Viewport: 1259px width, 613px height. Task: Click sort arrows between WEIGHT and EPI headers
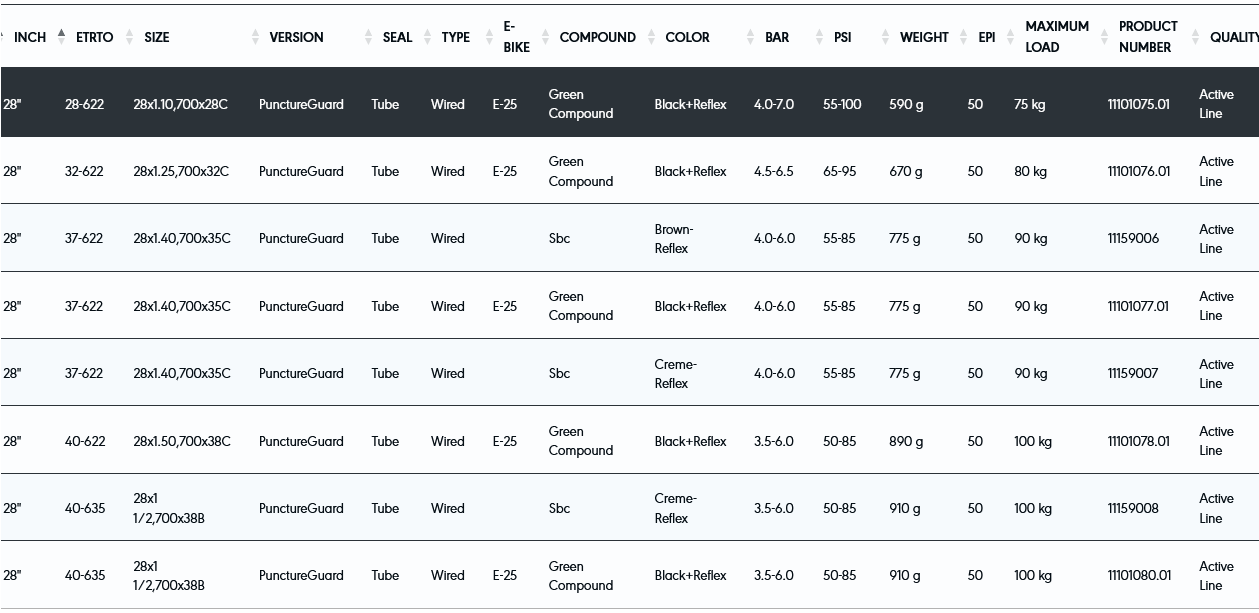click(x=965, y=37)
